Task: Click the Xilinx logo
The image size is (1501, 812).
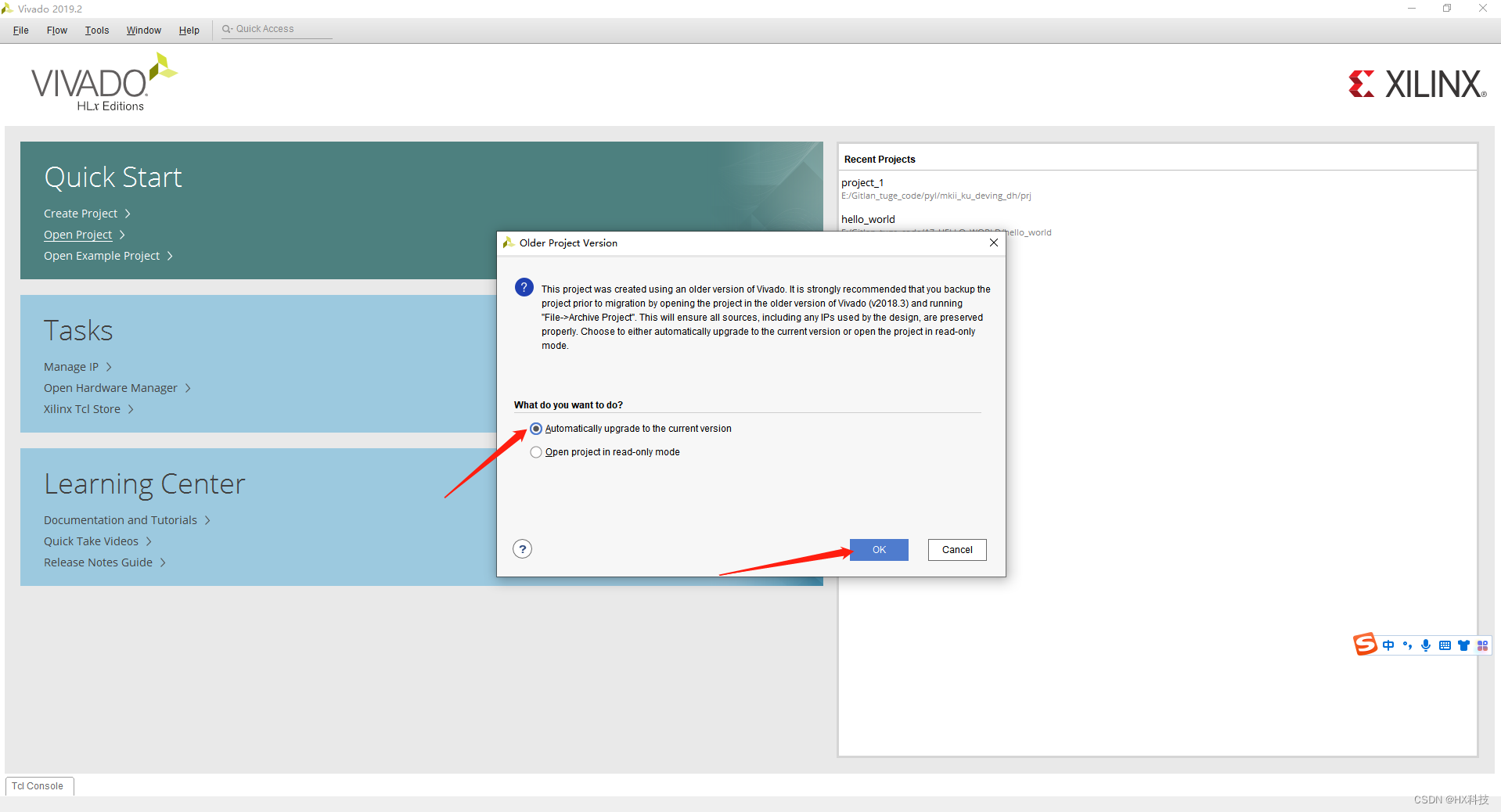Action: (x=1417, y=84)
